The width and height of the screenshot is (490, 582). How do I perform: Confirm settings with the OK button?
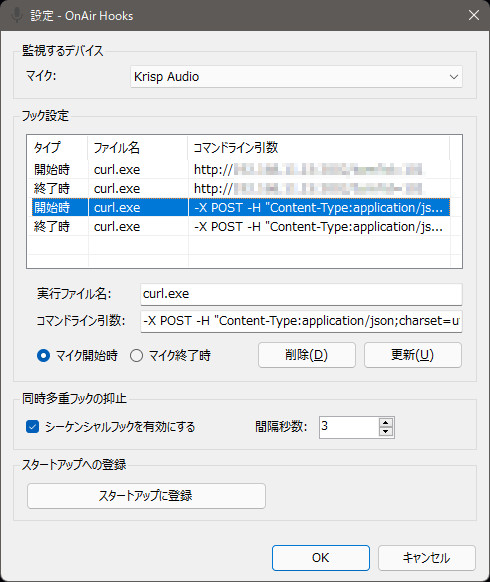(x=321, y=558)
